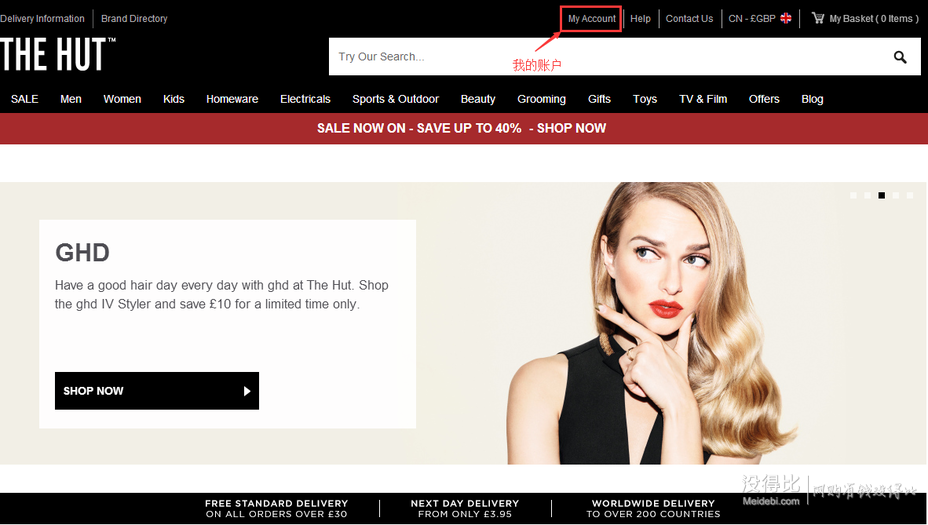Select the fourth carousel slide dot

pos(895,195)
